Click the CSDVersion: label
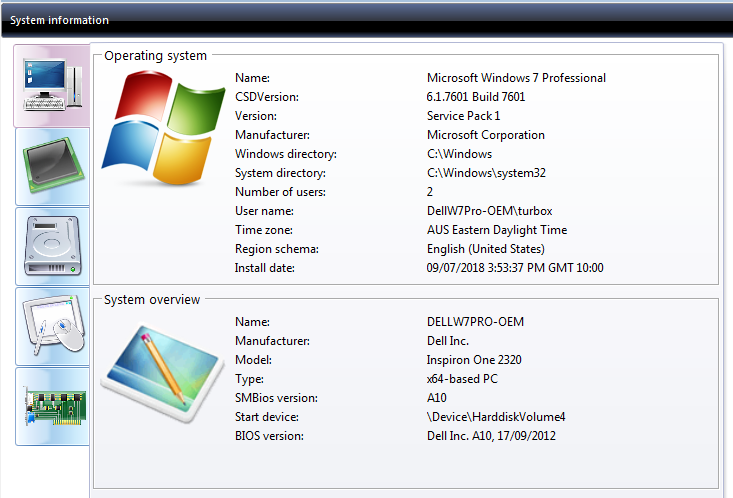This screenshot has width=733, height=498. point(267,97)
